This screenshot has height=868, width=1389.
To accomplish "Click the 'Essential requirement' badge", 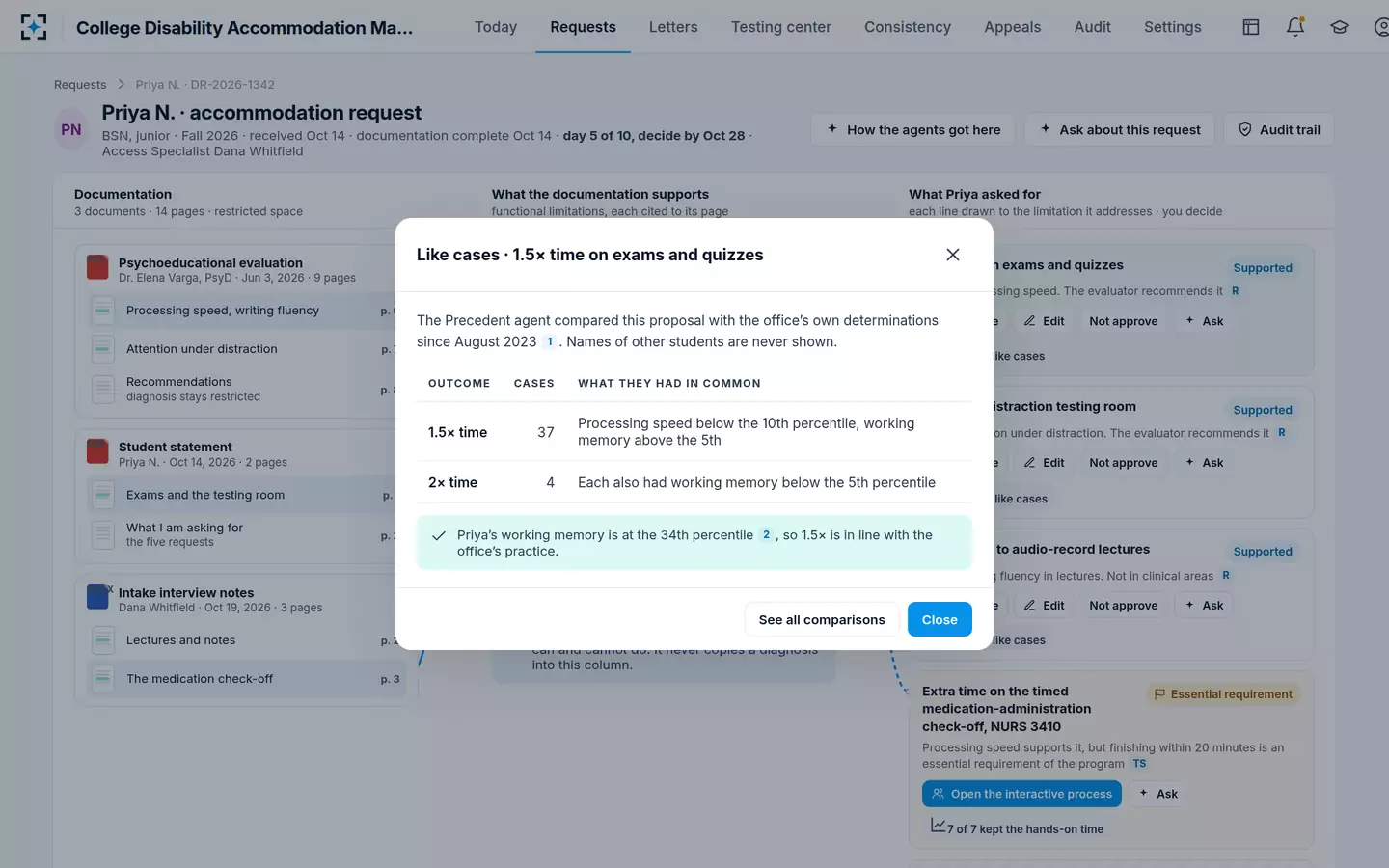I will point(1223,694).
